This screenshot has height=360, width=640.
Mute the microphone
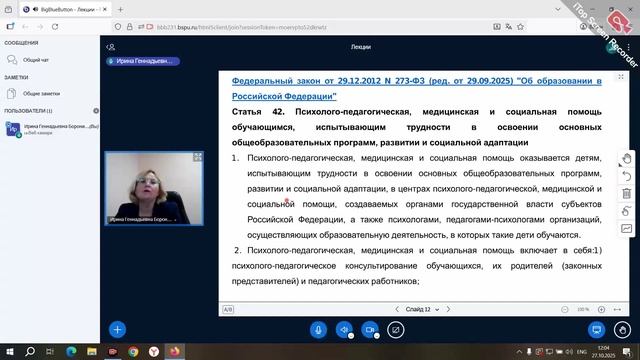(318, 330)
